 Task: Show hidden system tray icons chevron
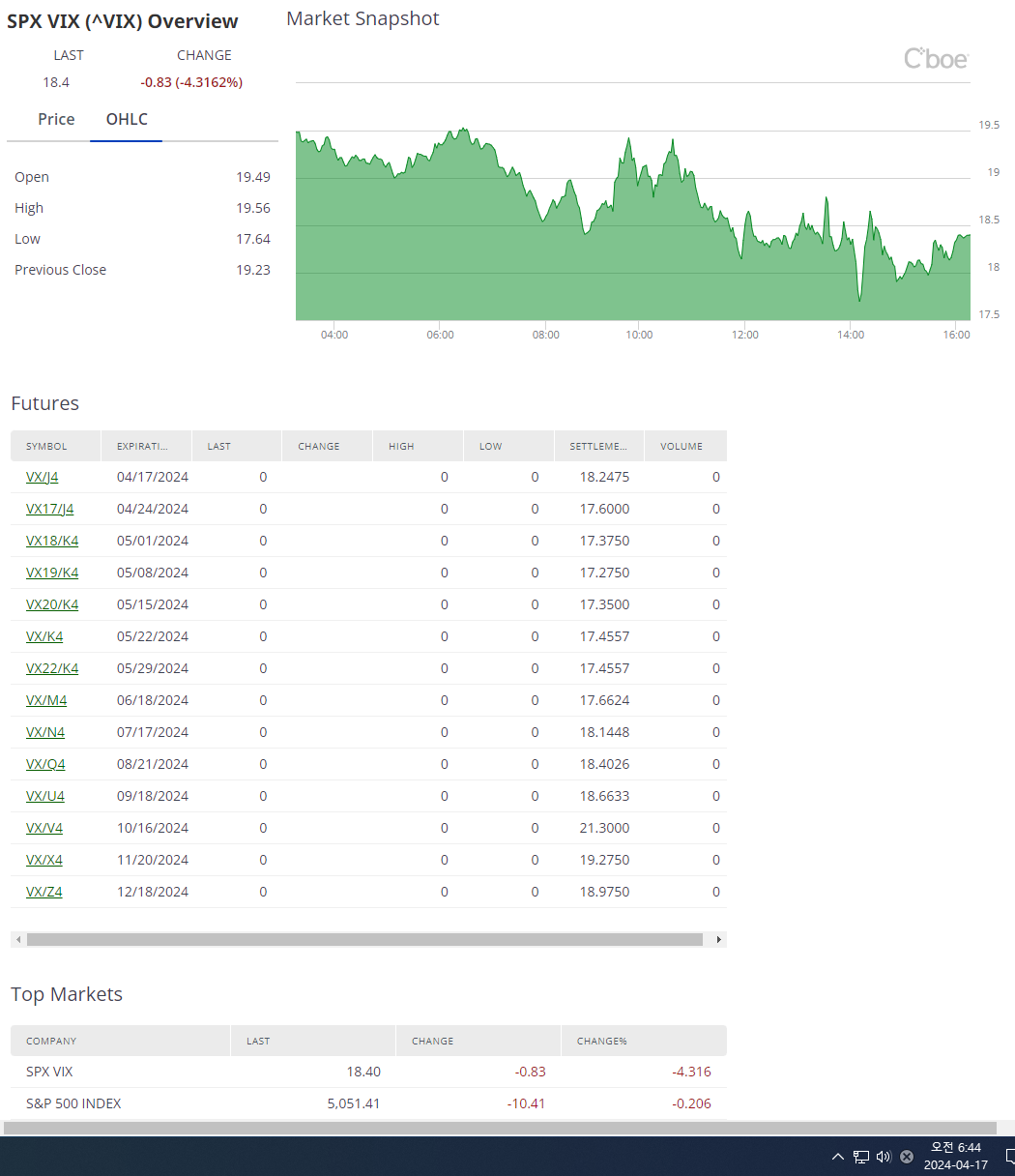837,1157
